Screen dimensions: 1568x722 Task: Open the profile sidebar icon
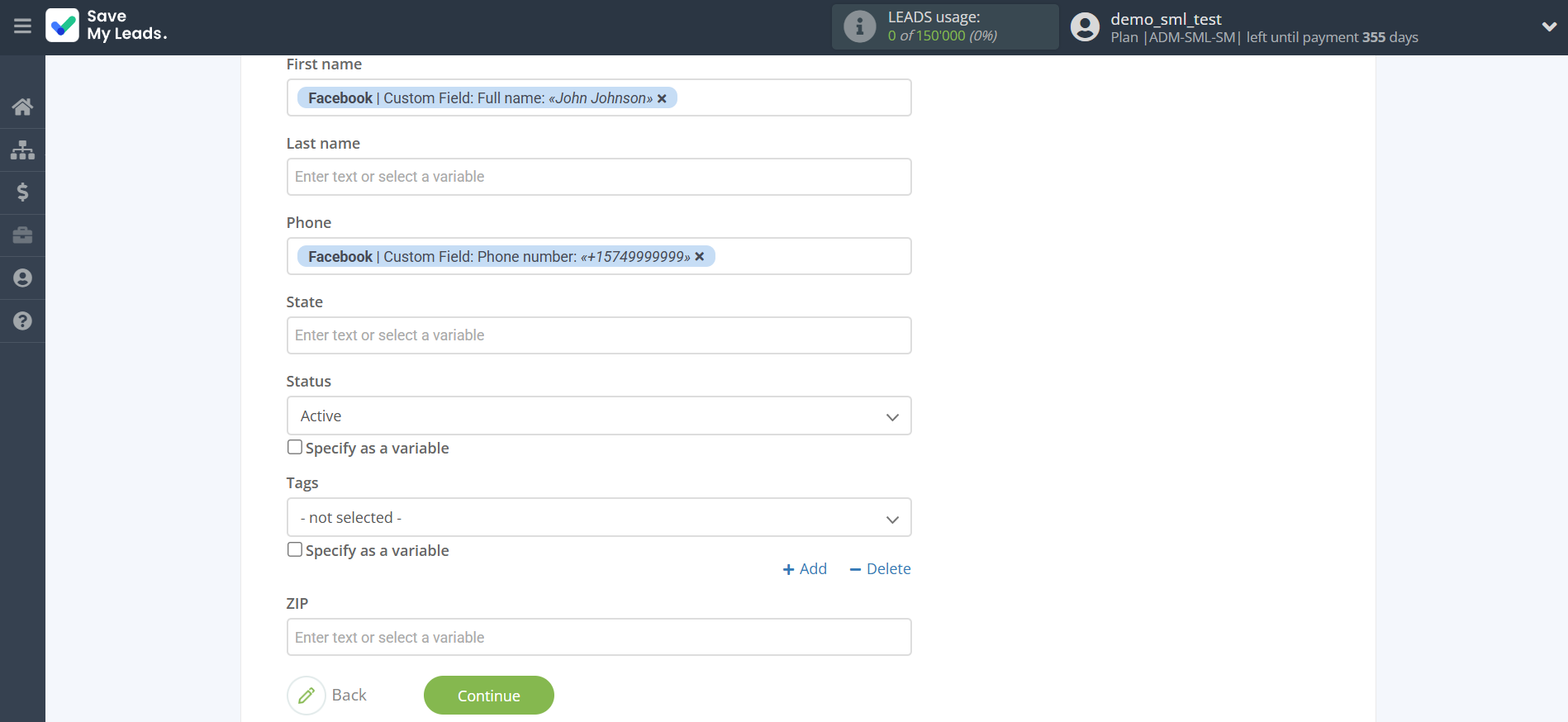[x=22, y=278]
